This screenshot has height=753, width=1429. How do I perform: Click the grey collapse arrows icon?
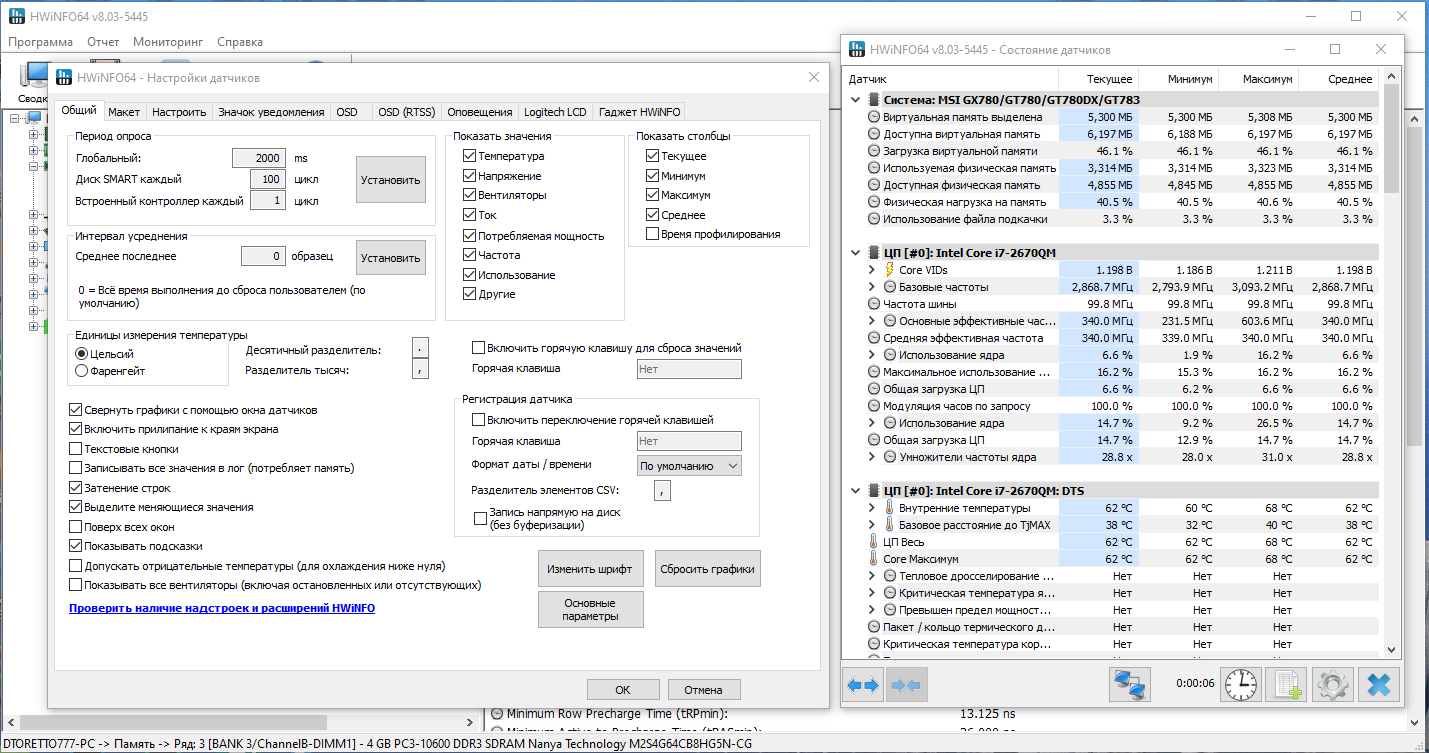(x=905, y=685)
